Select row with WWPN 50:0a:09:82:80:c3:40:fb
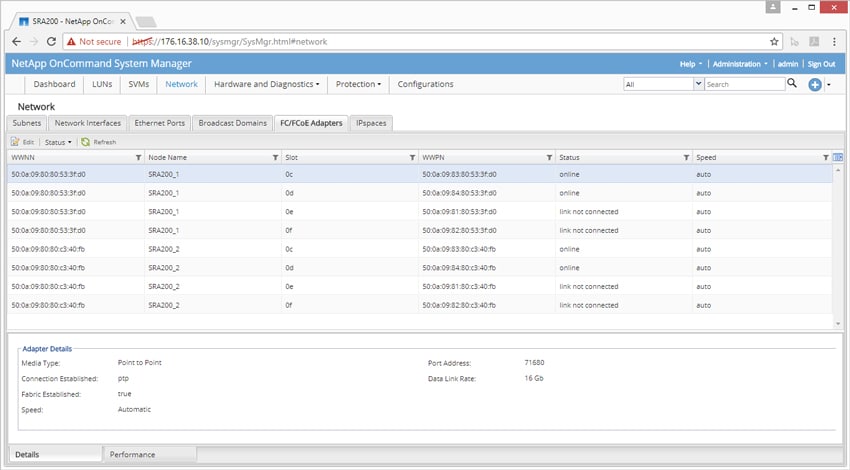850x470 pixels. 420,305
